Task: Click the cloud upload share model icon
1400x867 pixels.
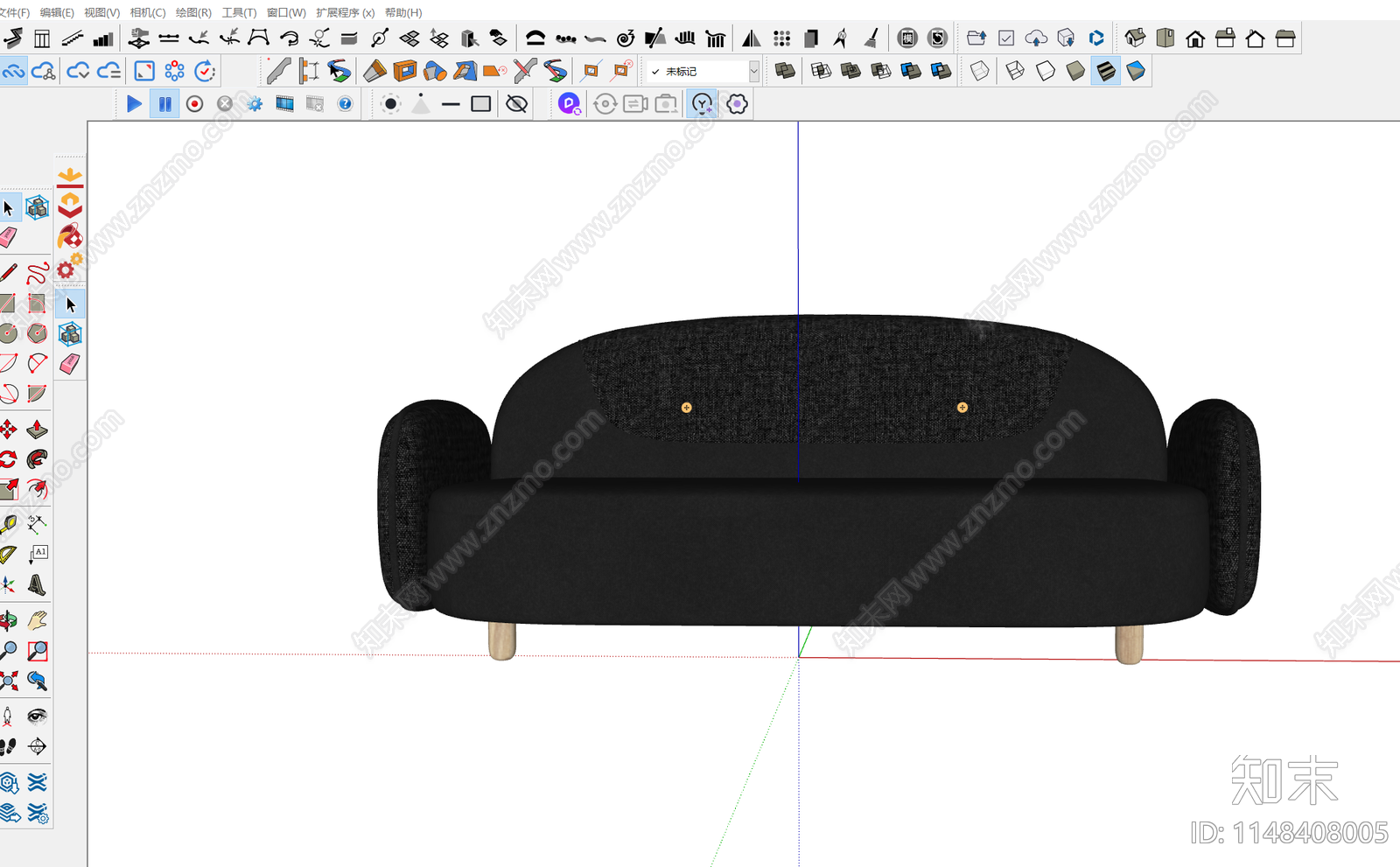Action: pyautogui.click(x=1036, y=38)
